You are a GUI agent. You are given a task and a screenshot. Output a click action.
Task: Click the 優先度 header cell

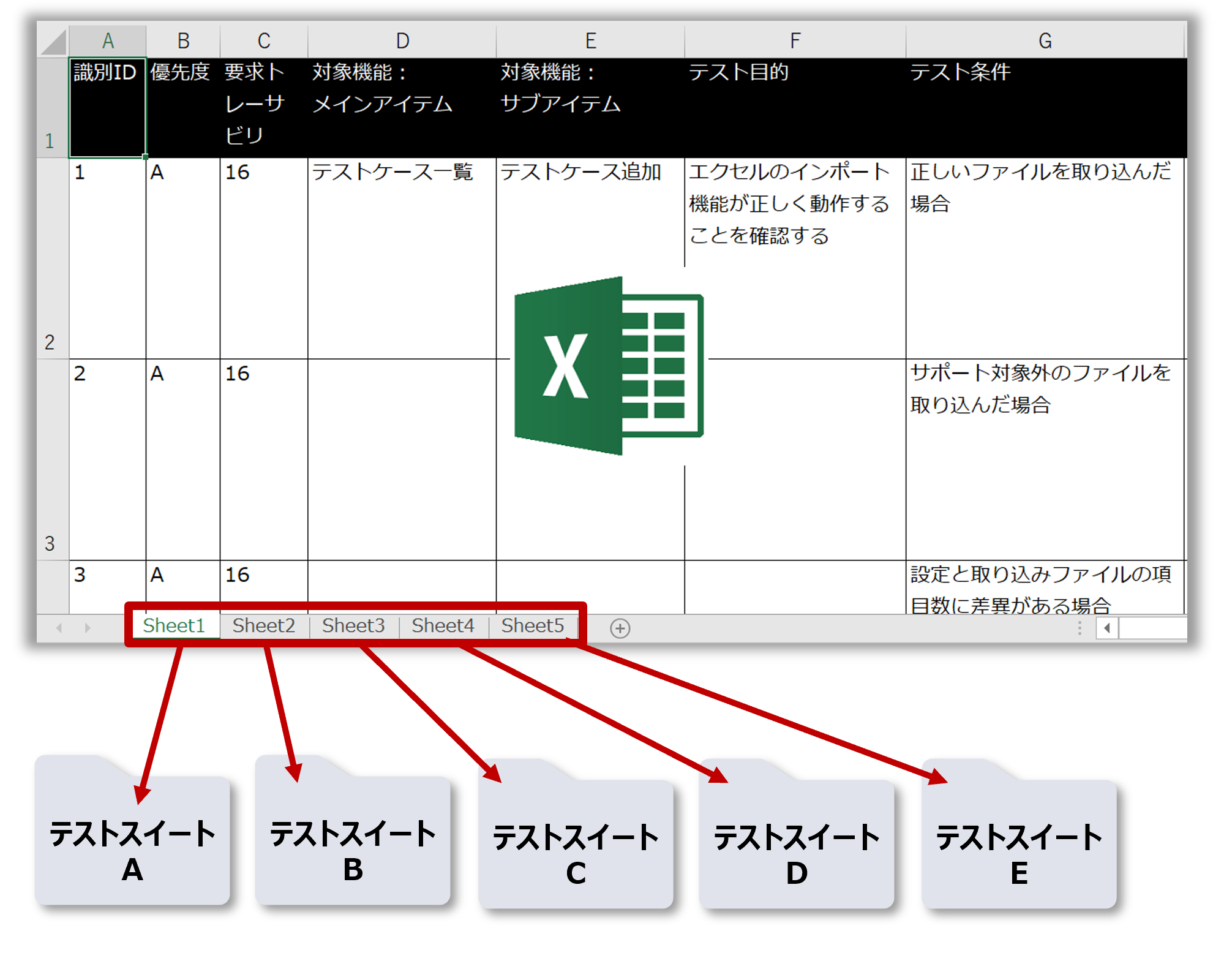coord(183,108)
